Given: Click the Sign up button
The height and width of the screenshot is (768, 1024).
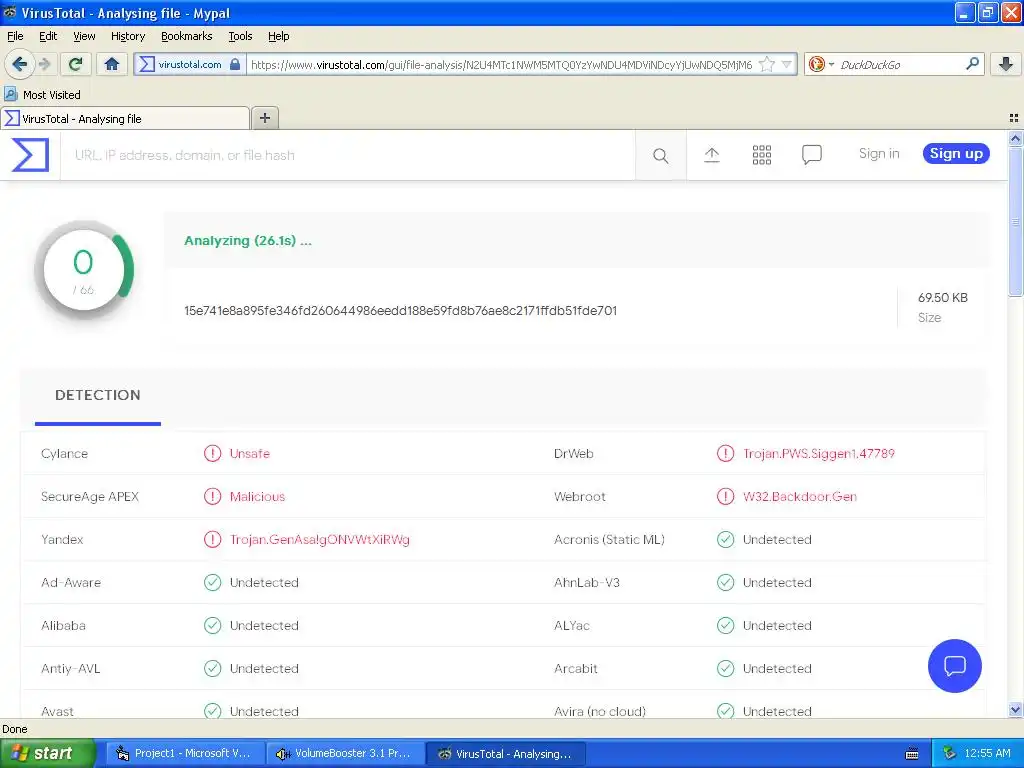Looking at the screenshot, I should 956,153.
